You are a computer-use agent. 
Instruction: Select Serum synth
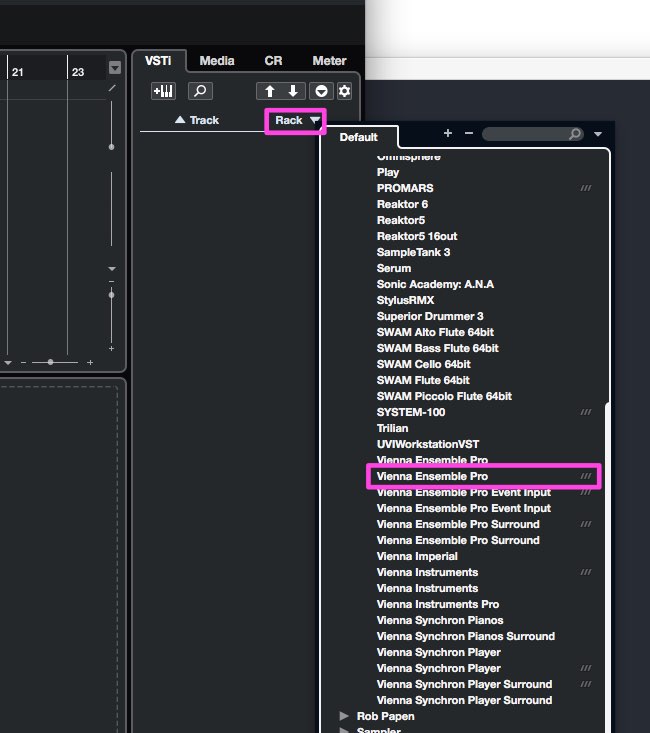(x=394, y=268)
